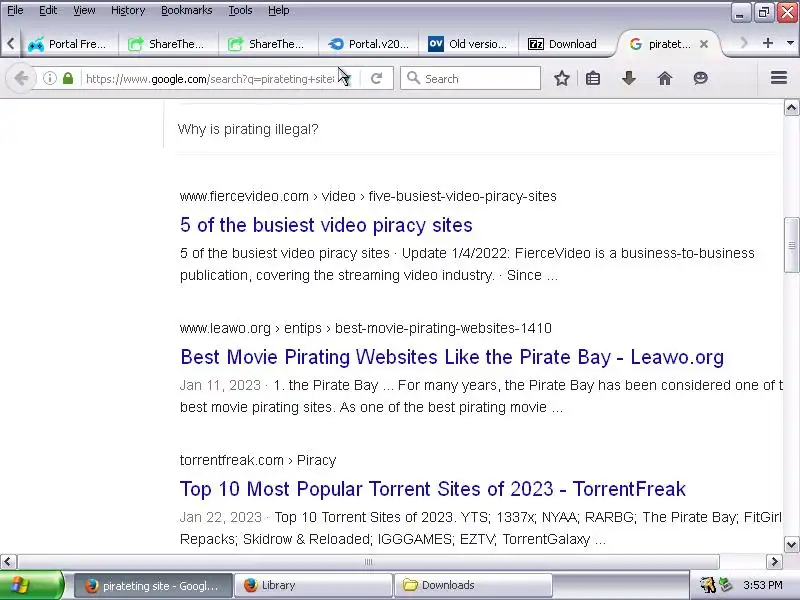This screenshot has height=600, width=800.
Task: Switch to the Portal.v20... tab
Action: [367, 44]
